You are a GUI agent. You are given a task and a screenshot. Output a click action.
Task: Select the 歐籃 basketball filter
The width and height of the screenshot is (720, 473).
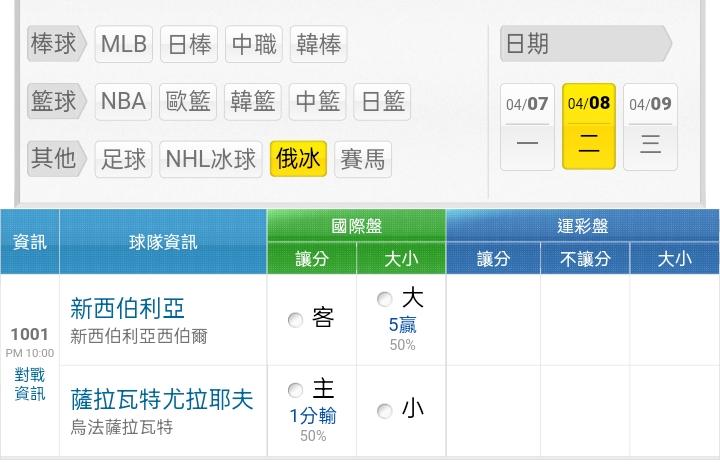coord(188,101)
